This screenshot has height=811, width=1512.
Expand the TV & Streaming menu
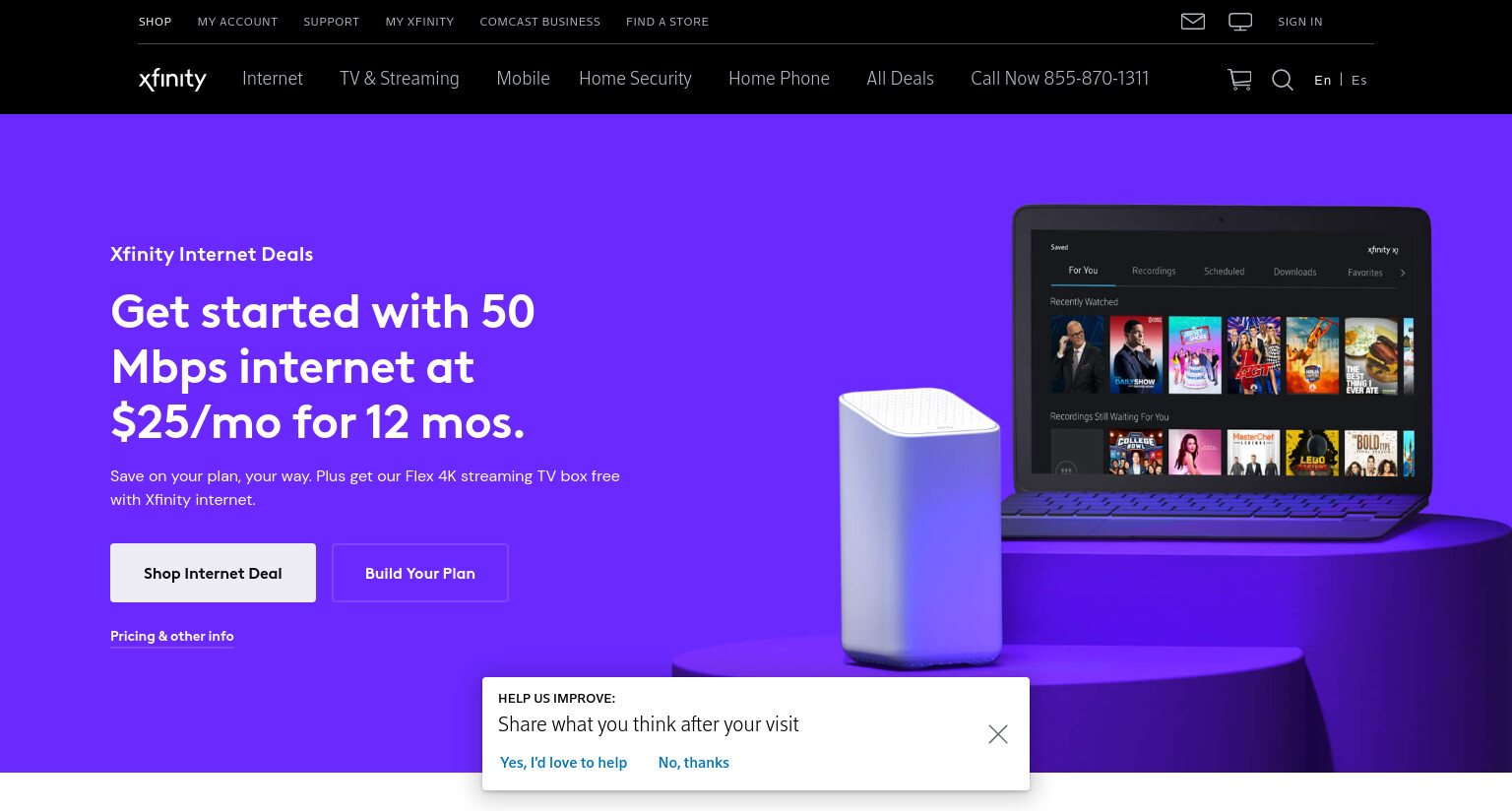(x=400, y=79)
